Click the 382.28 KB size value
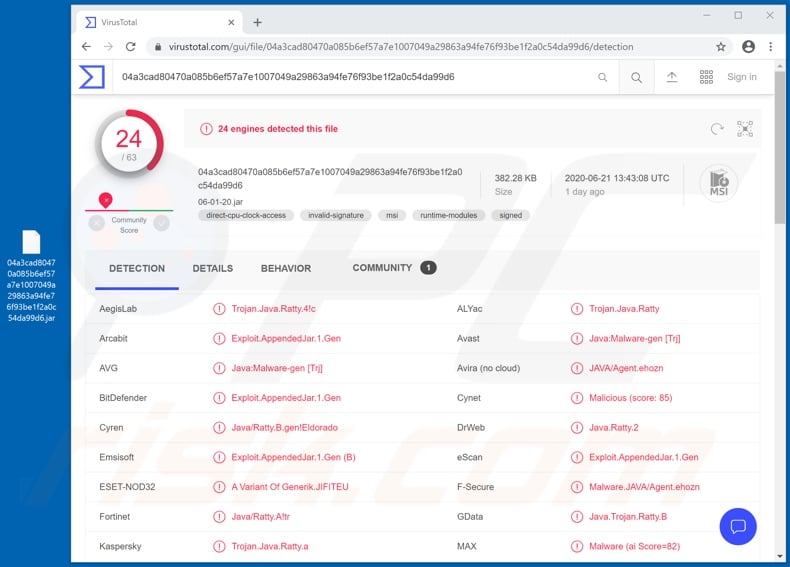Image resolution: width=790 pixels, height=567 pixels. [x=515, y=178]
